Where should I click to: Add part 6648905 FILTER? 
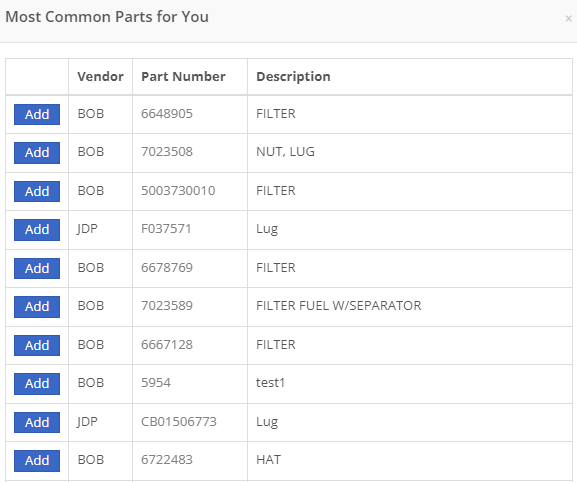pos(37,114)
